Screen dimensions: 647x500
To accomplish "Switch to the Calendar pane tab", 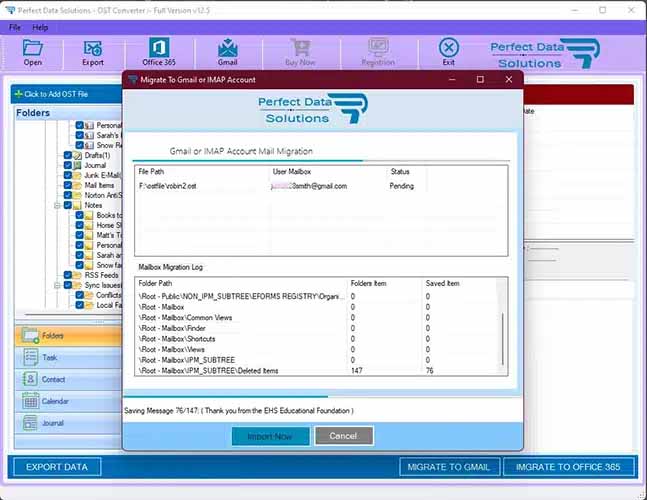I will click(68, 401).
